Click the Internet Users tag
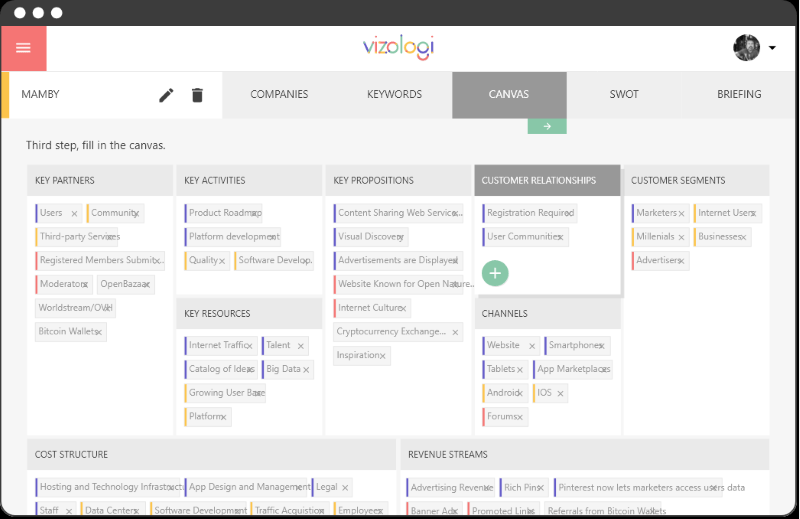This screenshot has height=519, width=800. pyautogui.click(x=726, y=213)
